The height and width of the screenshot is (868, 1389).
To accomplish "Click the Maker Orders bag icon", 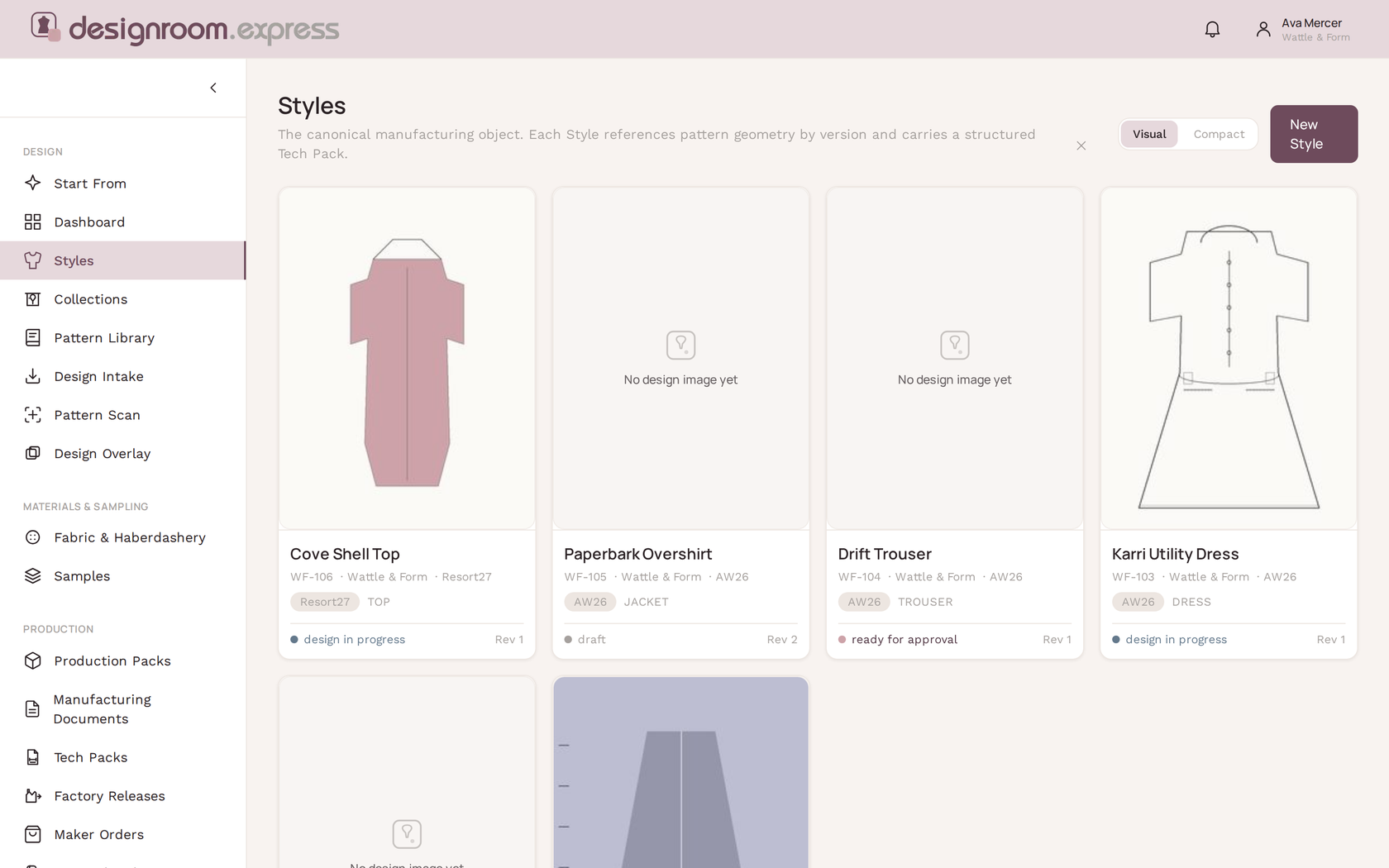I will pyautogui.click(x=33, y=834).
